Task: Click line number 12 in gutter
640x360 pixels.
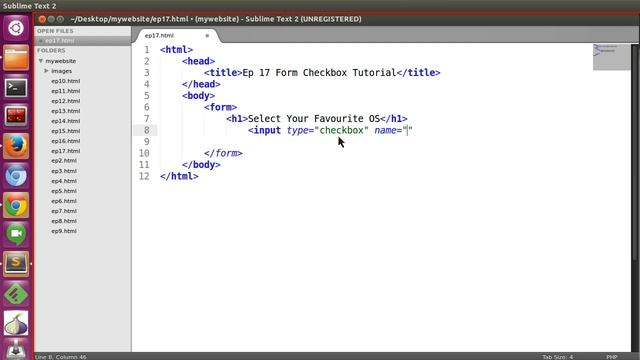Action: [144, 176]
